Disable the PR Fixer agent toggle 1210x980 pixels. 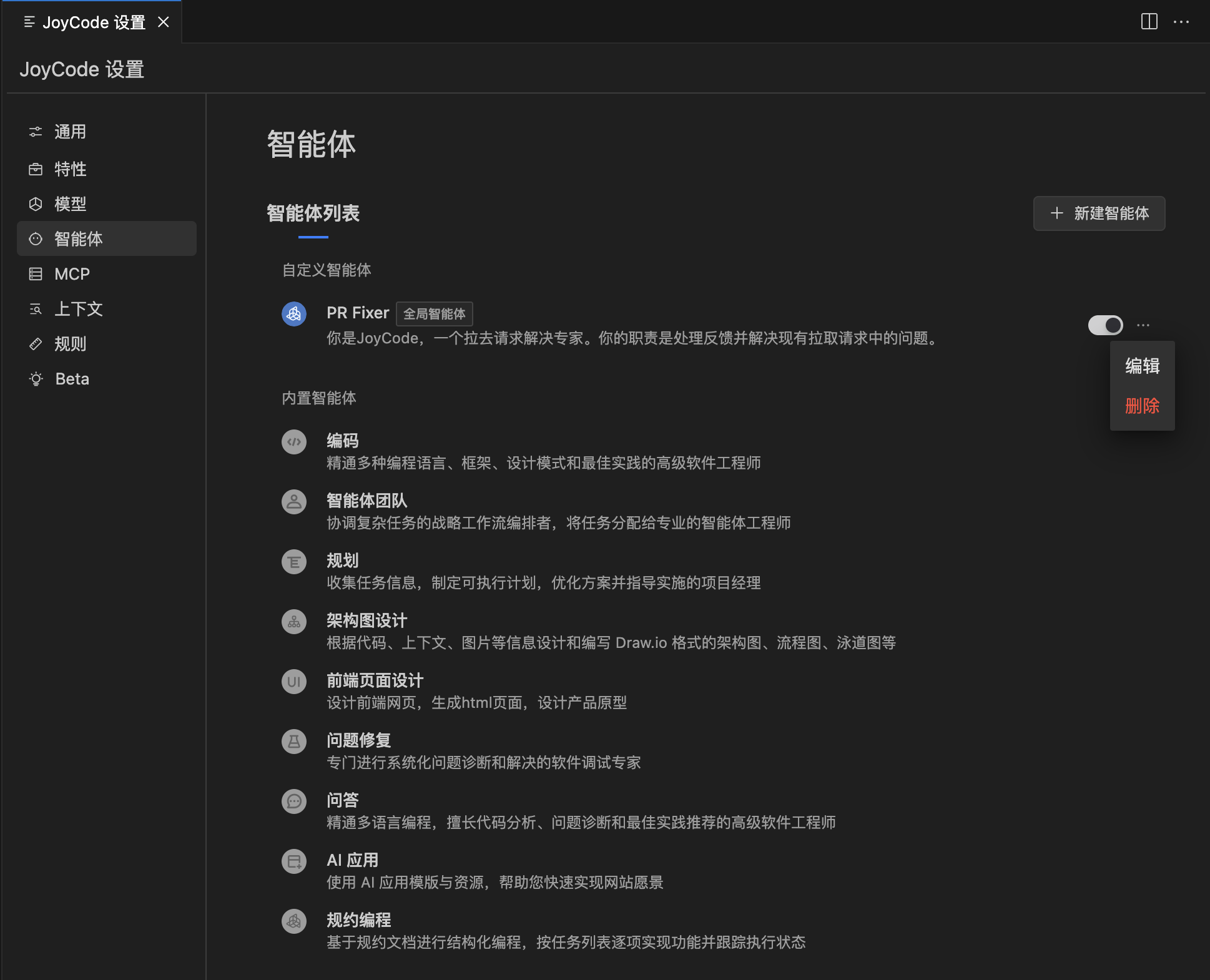(x=1105, y=325)
